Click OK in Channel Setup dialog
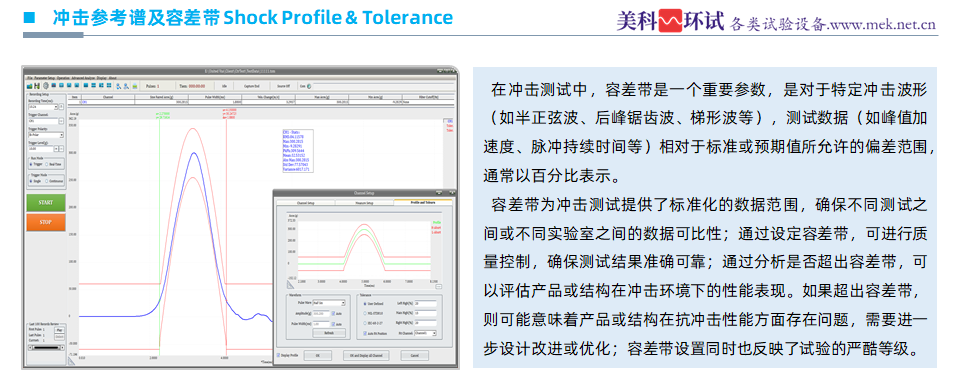Screen dimensions: 953x370 tap(318, 355)
